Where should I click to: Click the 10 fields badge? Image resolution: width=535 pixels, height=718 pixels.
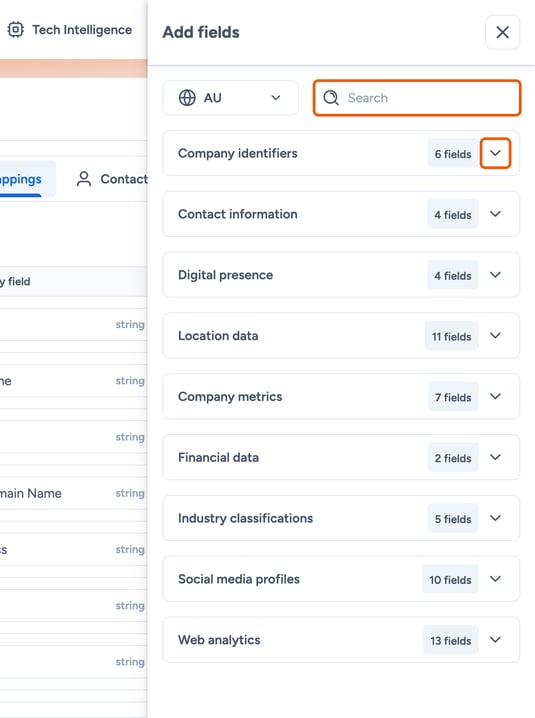pos(450,580)
